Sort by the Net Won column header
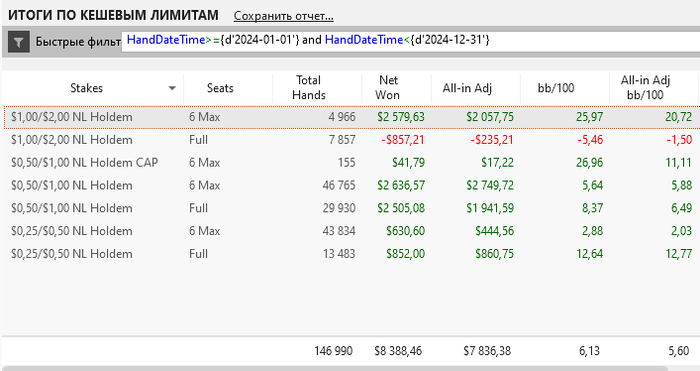The height and width of the screenshot is (371, 700). pyautogui.click(x=388, y=88)
